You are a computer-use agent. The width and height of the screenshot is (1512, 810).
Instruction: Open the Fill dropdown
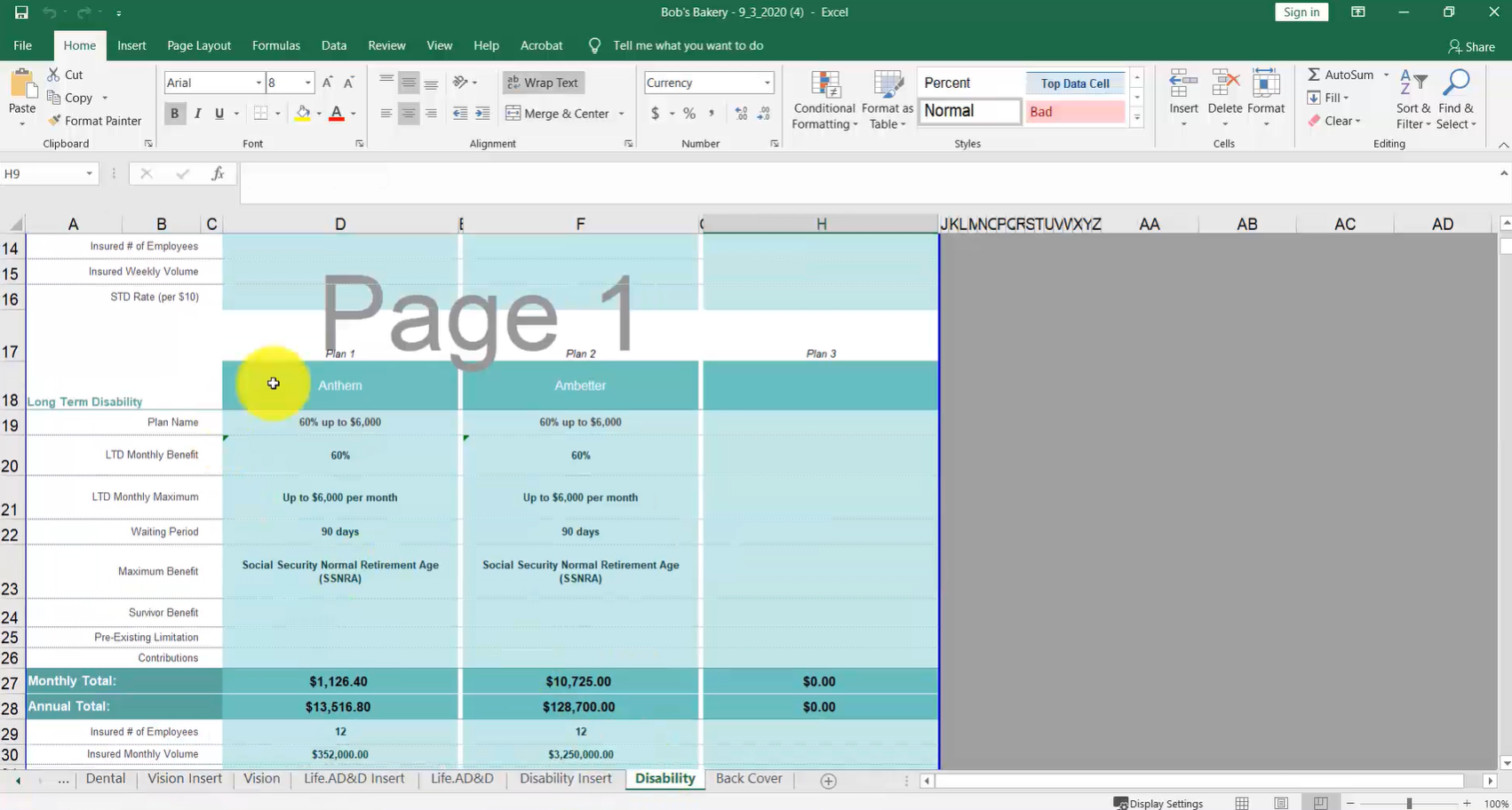(x=1329, y=98)
